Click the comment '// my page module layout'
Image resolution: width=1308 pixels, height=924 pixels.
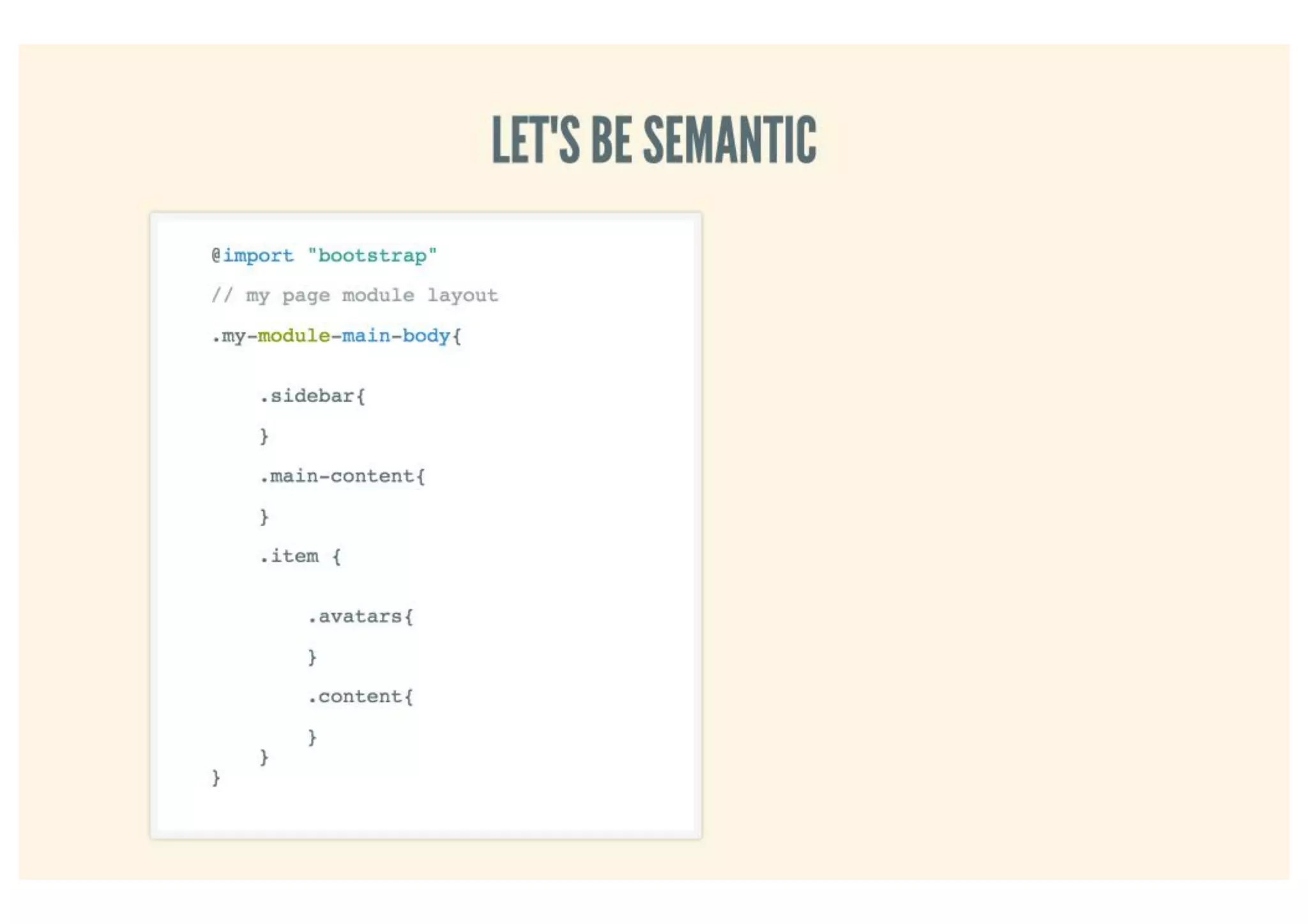coord(354,296)
